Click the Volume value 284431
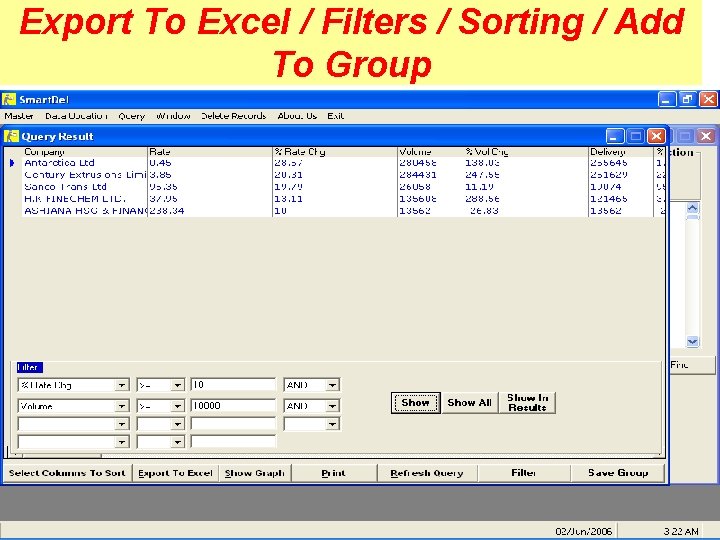 point(418,175)
